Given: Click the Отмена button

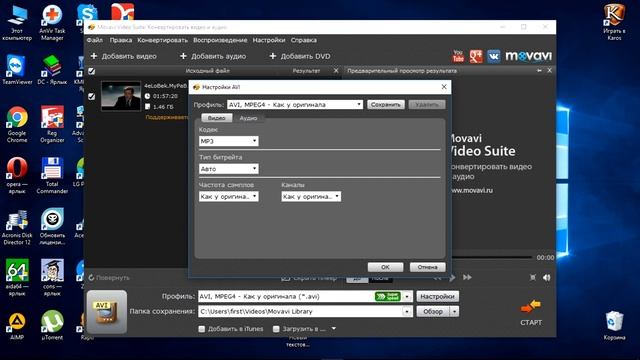Looking at the screenshot, I should (427, 267).
